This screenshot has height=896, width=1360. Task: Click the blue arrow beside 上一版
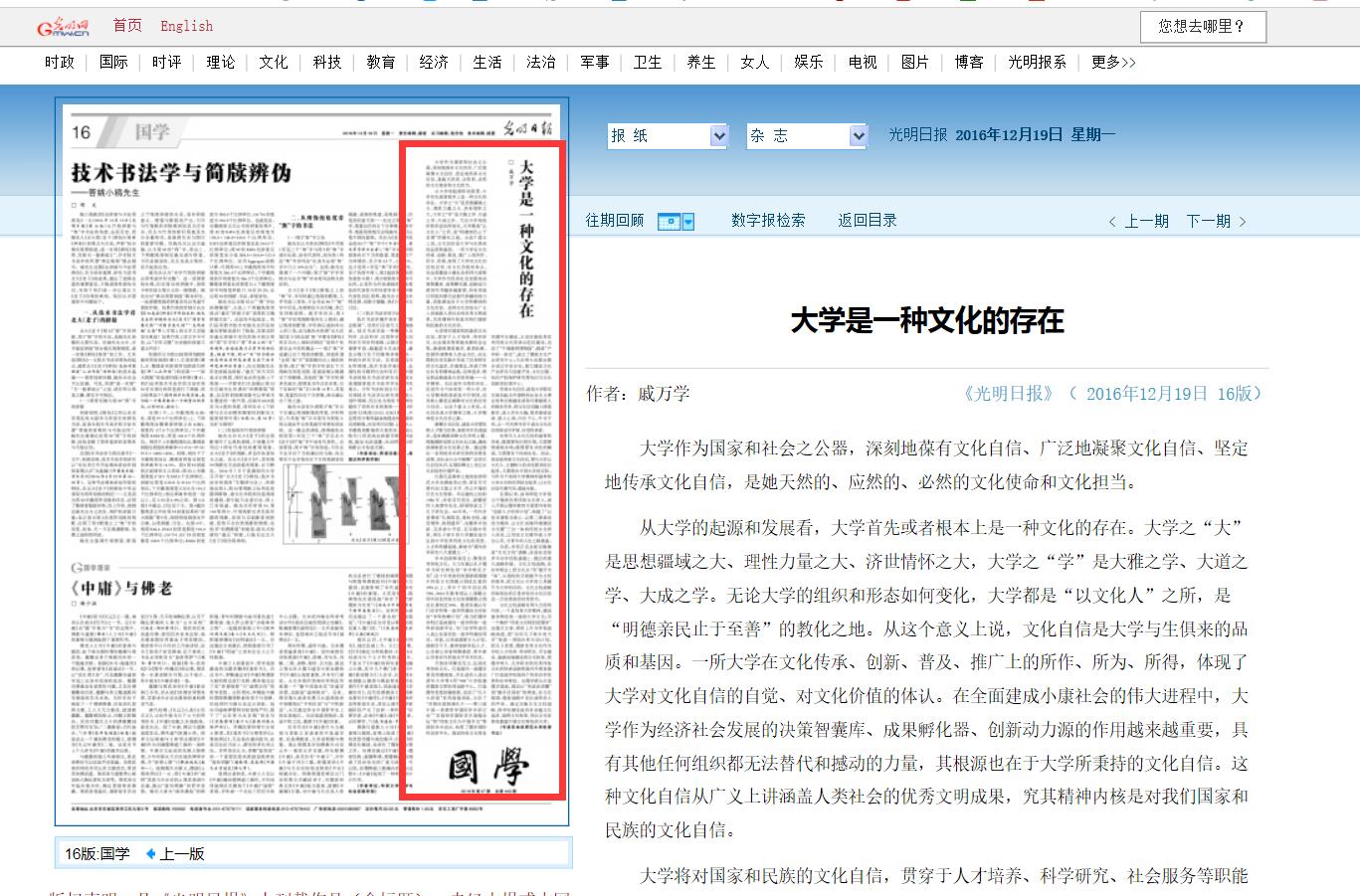pos(150,853)
